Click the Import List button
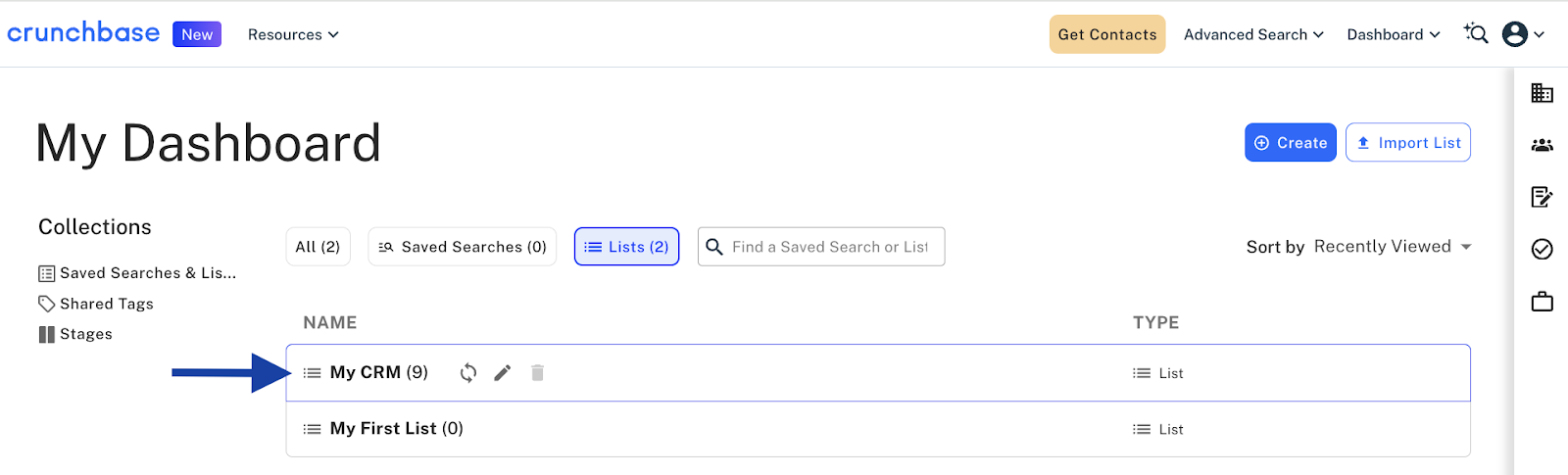The height and width of the screenshot is (475, 1568). click(x=1407, y=143)
